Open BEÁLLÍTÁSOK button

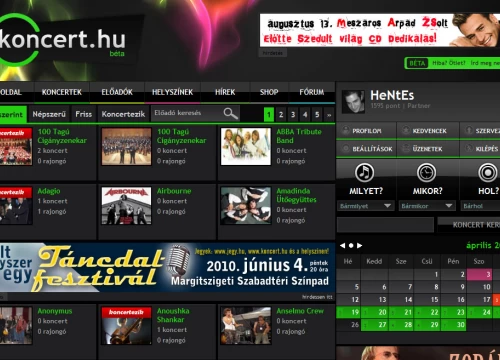click(x=366, y=149)
